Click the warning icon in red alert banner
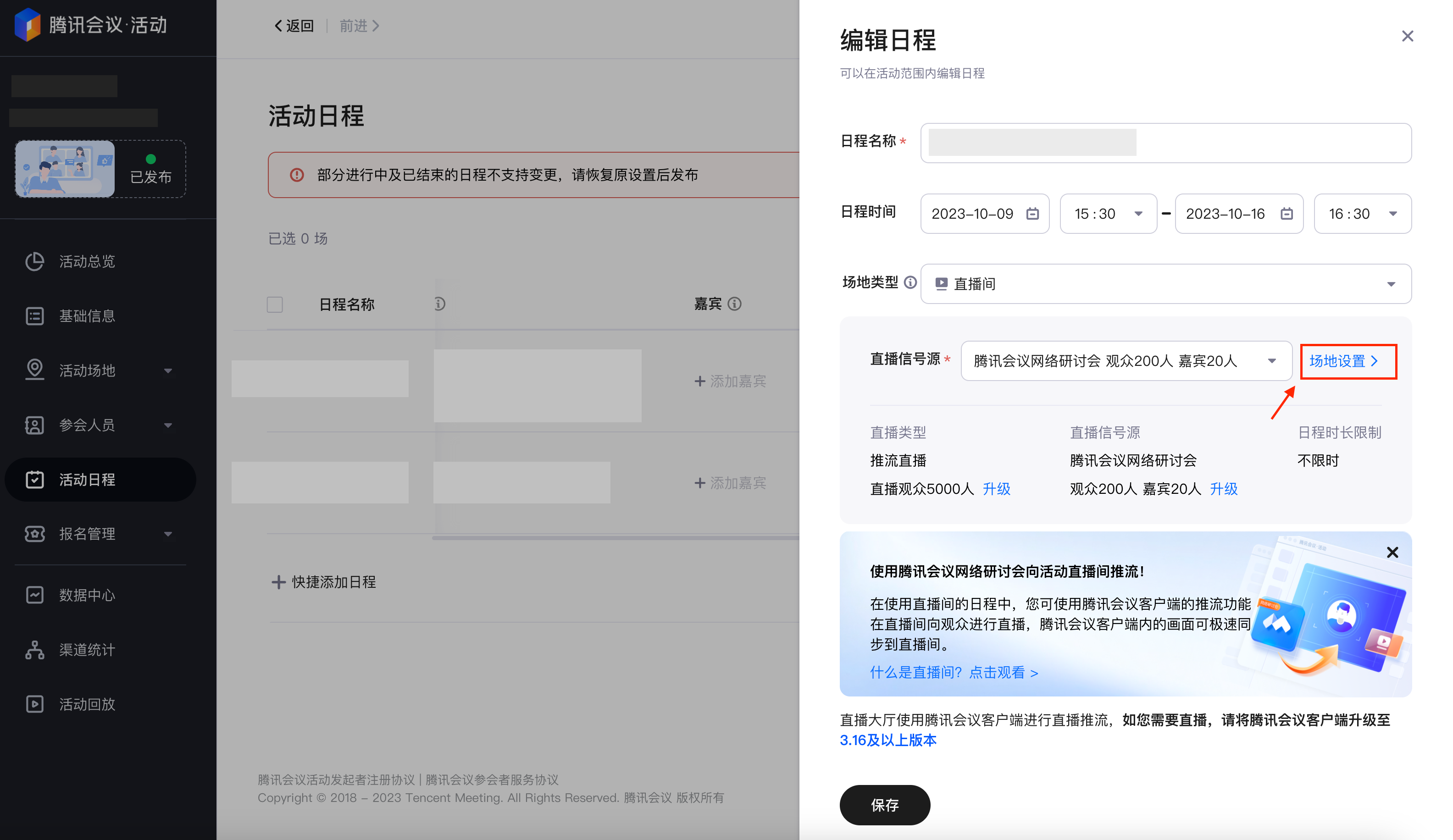The width and height of the screenshot is (1453, 840). 296,175
